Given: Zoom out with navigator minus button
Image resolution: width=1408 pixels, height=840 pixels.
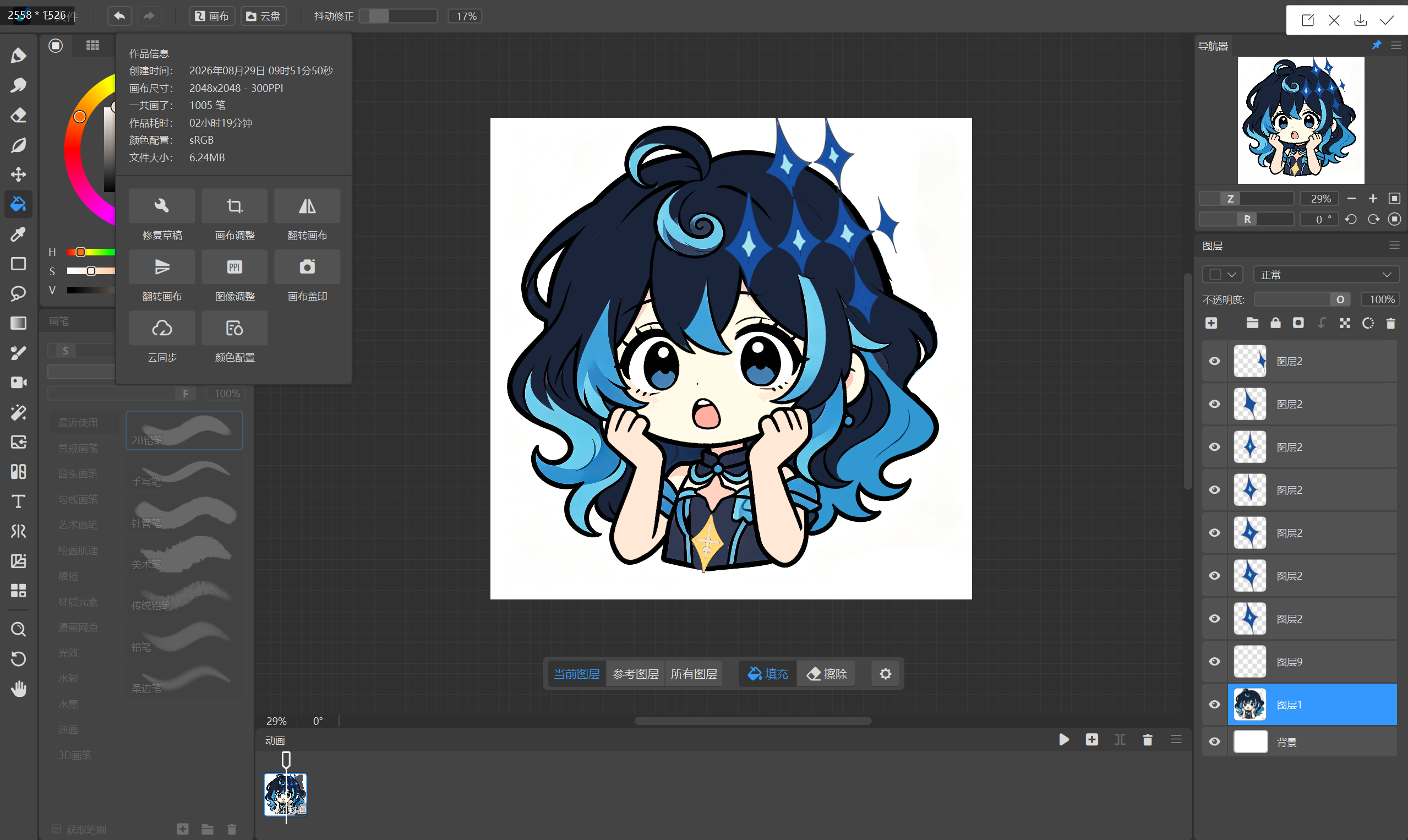Looking at the screenshot, I should pos(1352,199).
